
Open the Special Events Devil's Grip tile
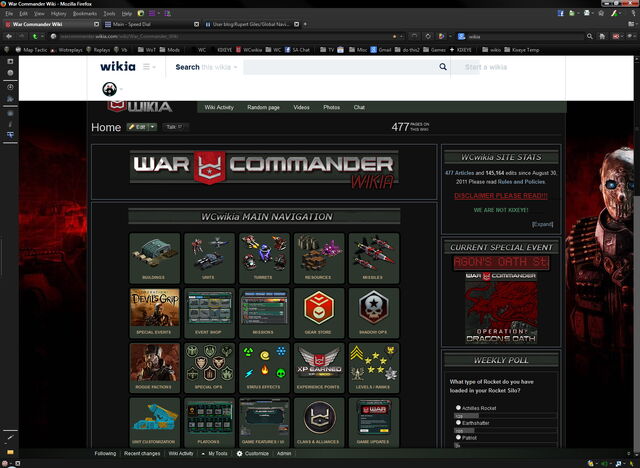tap(154, 313)
